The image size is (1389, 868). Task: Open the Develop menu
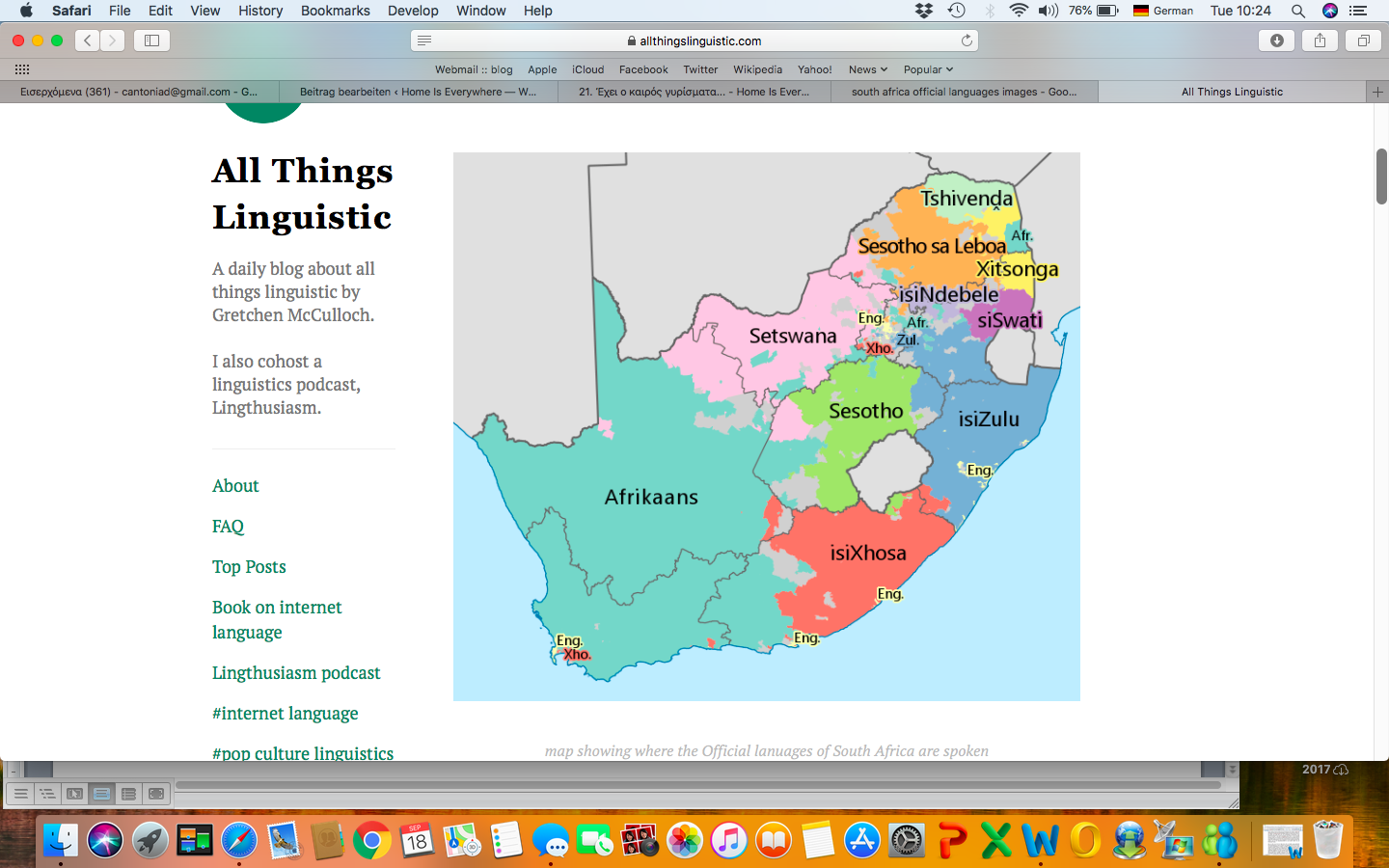413,11
